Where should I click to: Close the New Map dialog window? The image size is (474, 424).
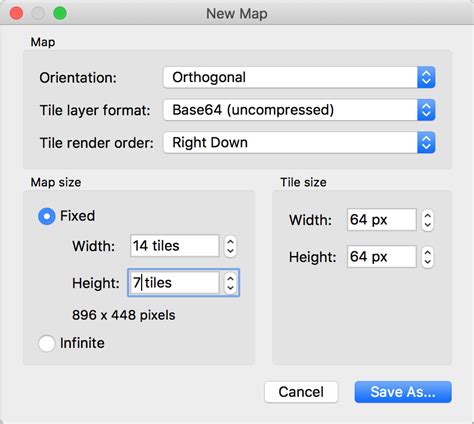click(16, 14)
